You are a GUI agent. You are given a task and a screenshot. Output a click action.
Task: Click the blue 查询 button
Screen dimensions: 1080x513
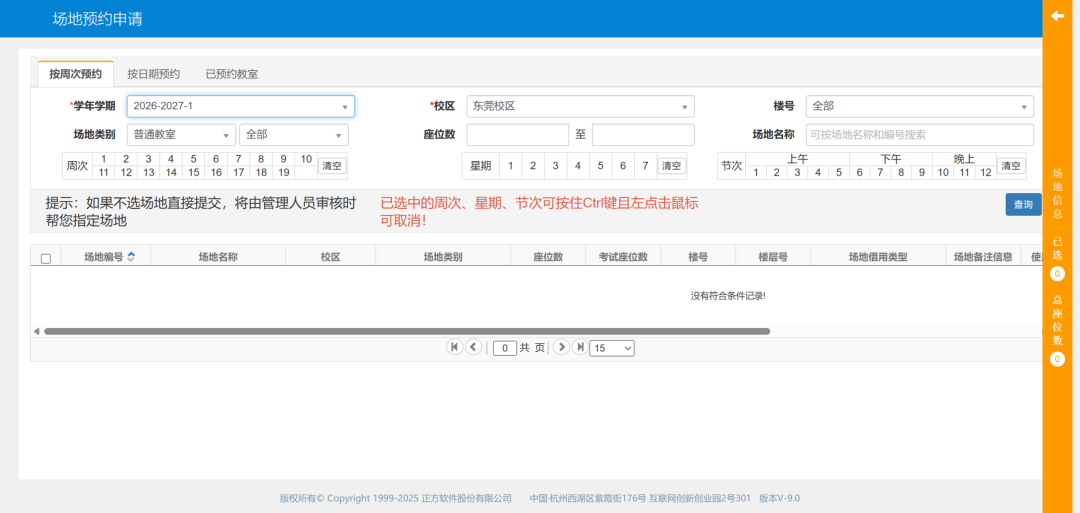pos(1023,205)
